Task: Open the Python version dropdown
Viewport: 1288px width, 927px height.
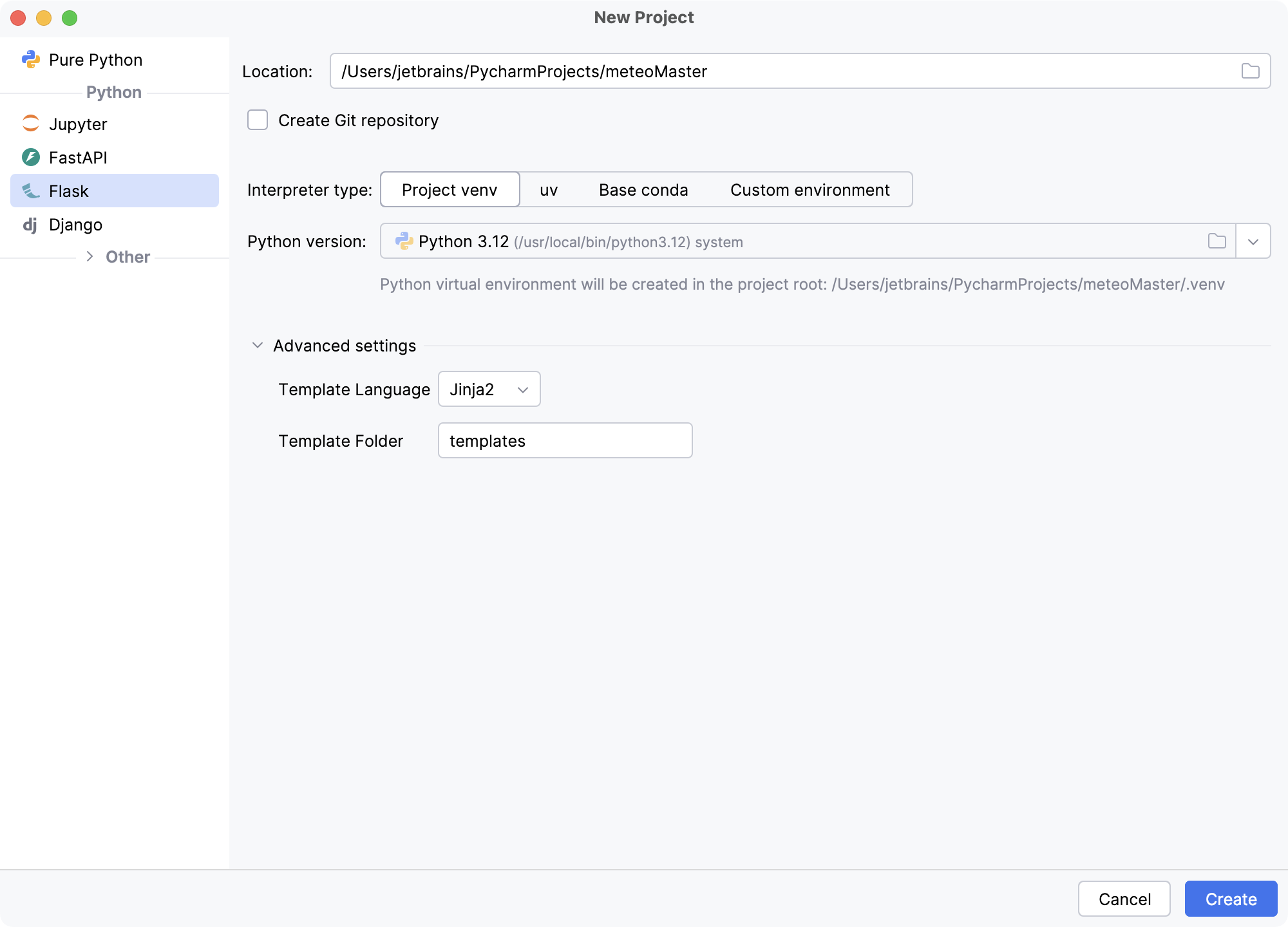Action: (1253, 241)
